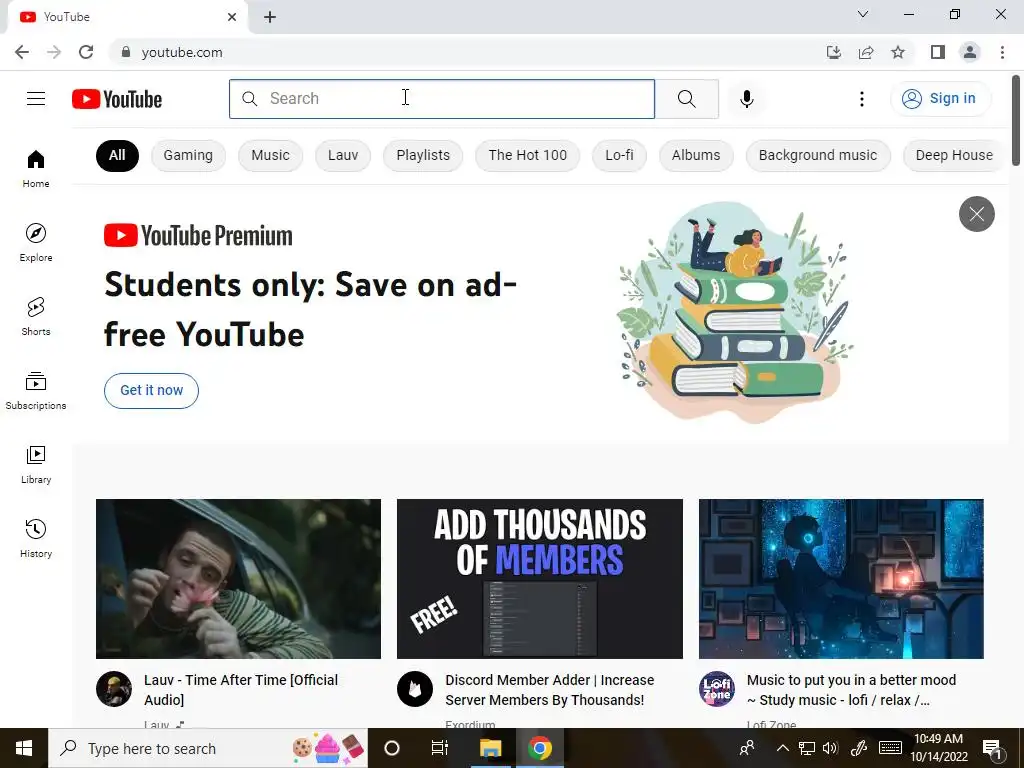Open Chrome three-dot menu
Image resolution: width=1024 pixels, height=768 pixels.
point(1002,52)
